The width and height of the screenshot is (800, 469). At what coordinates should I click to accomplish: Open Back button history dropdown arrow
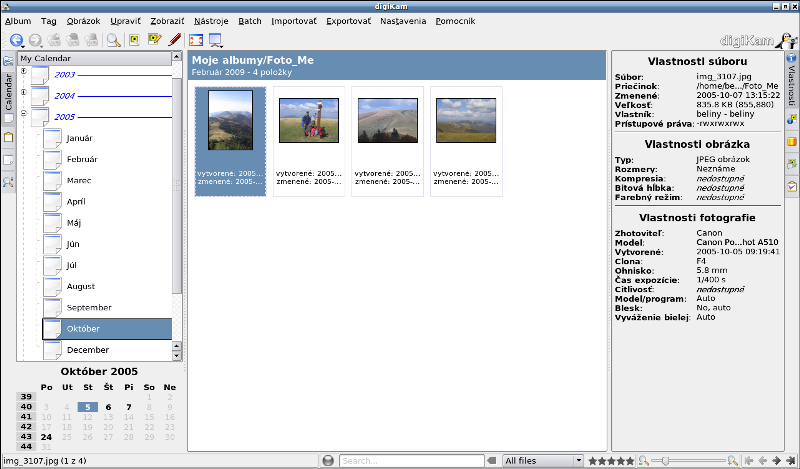(x=23, y=46)
